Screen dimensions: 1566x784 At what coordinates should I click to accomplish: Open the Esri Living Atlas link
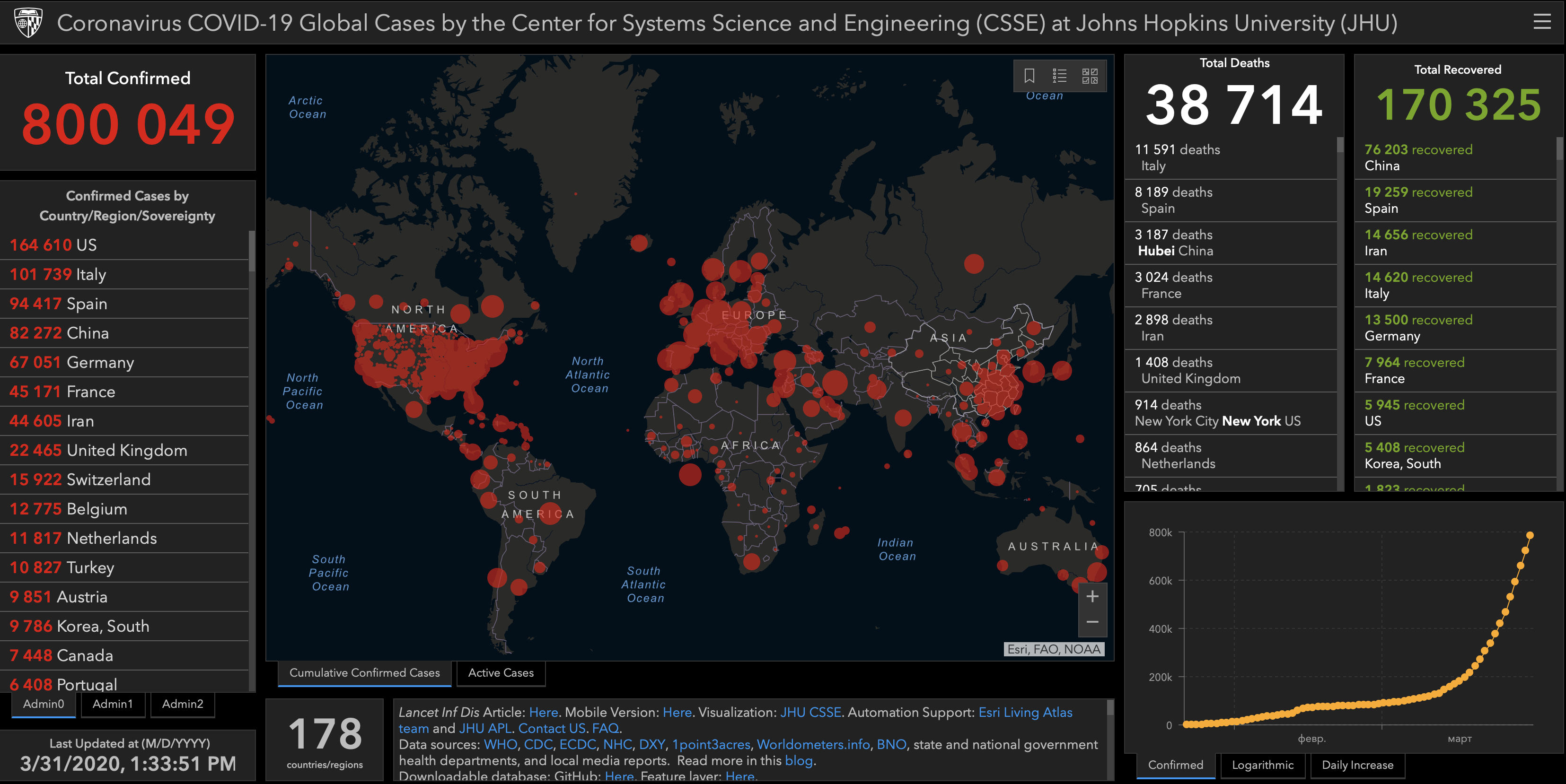pos(1025,712)
